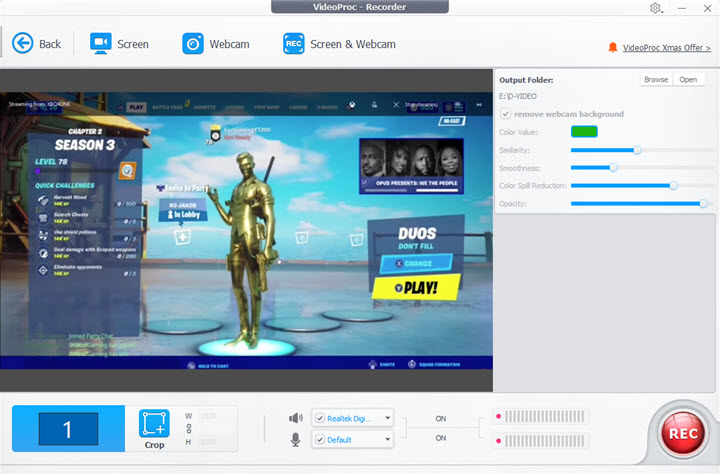This screenshot has width=720, height=474.
Task: Expand the Realtek Digi device dropdown
Action: 388,418
